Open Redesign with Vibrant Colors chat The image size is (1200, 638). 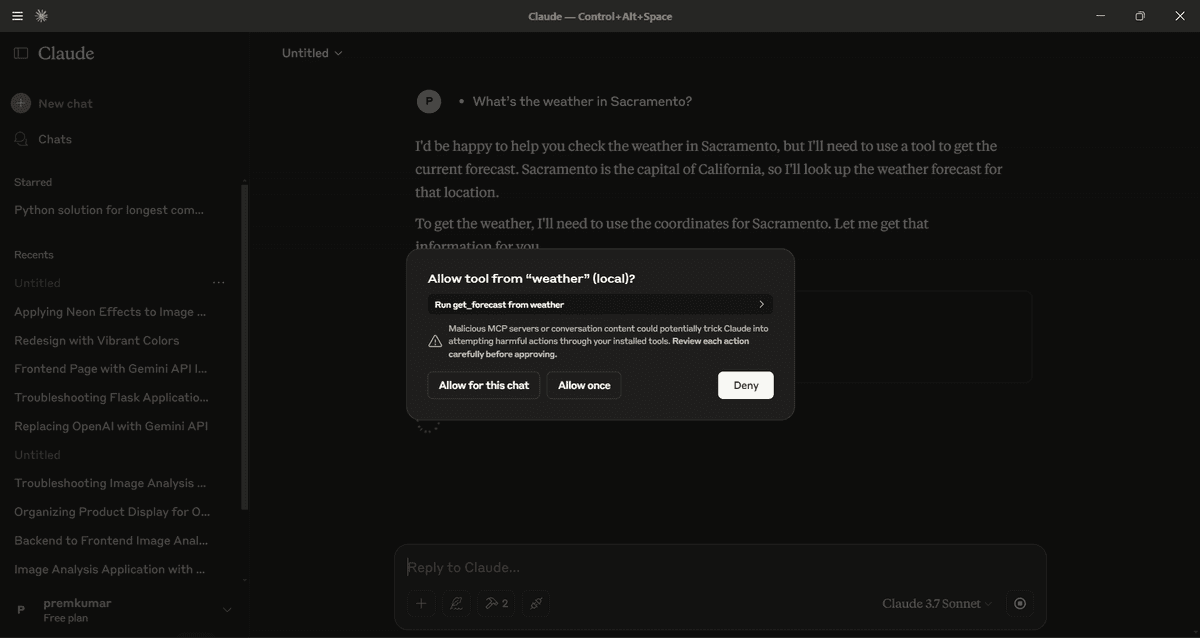coord(97,340)
